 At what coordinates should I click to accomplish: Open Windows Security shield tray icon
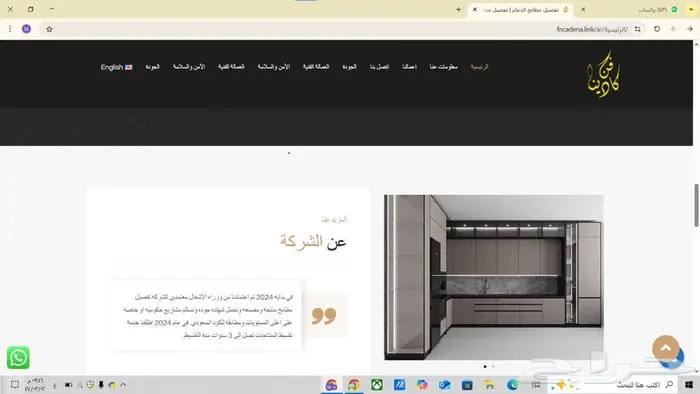90,385
